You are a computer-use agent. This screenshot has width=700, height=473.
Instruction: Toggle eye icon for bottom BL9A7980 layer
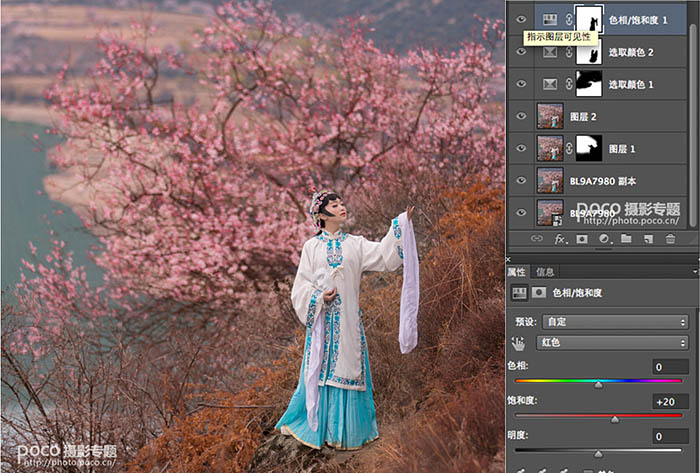pyautogui.click(x=521, y=212)
